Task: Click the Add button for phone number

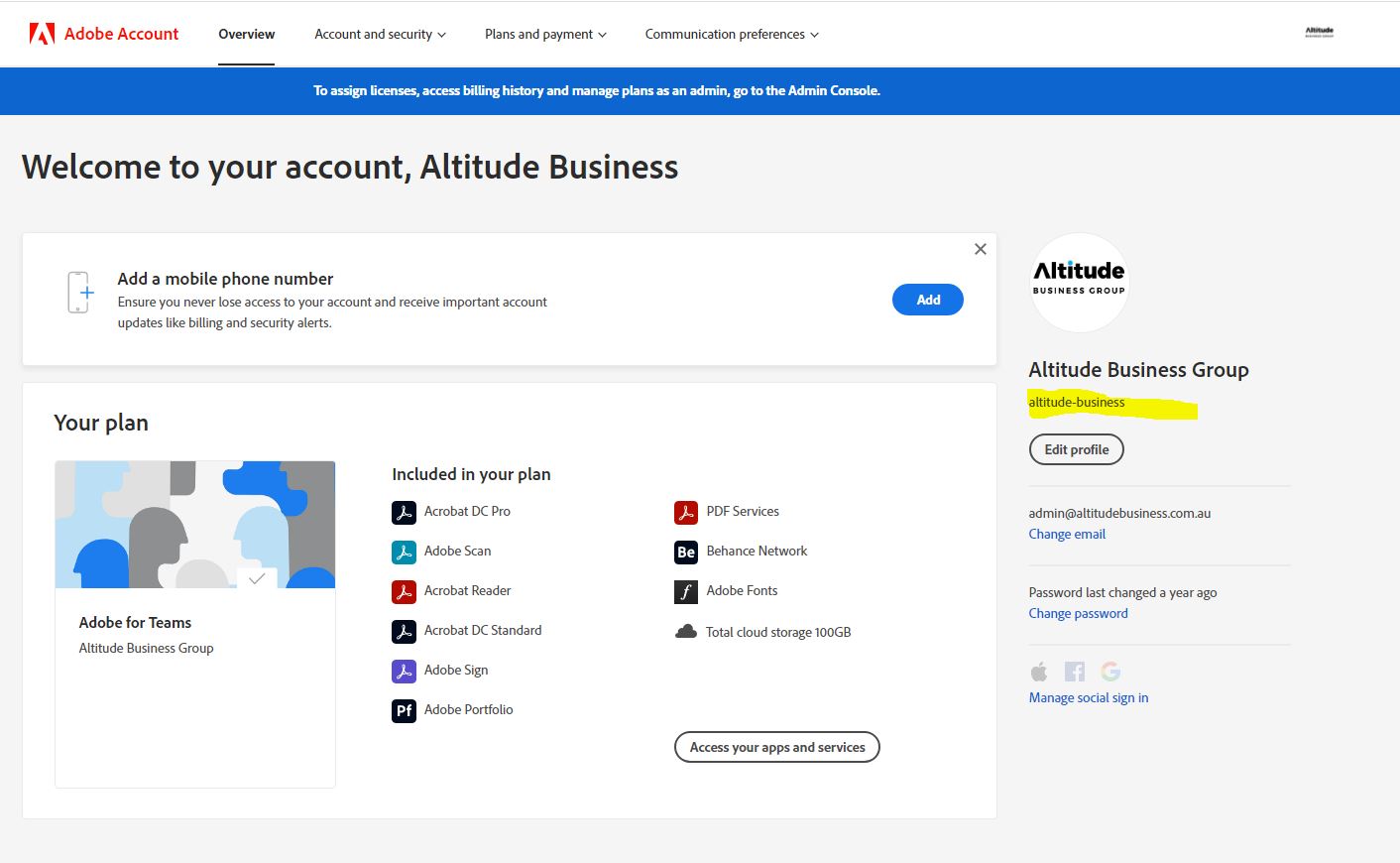Action: (927, 299)
